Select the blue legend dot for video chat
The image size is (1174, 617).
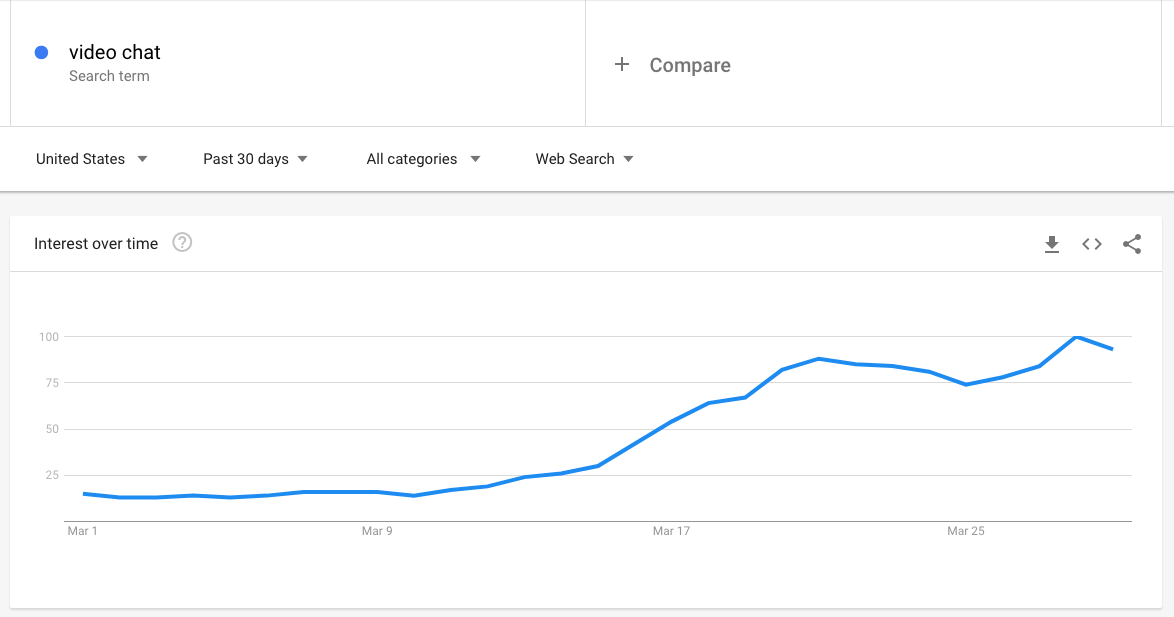39,51
